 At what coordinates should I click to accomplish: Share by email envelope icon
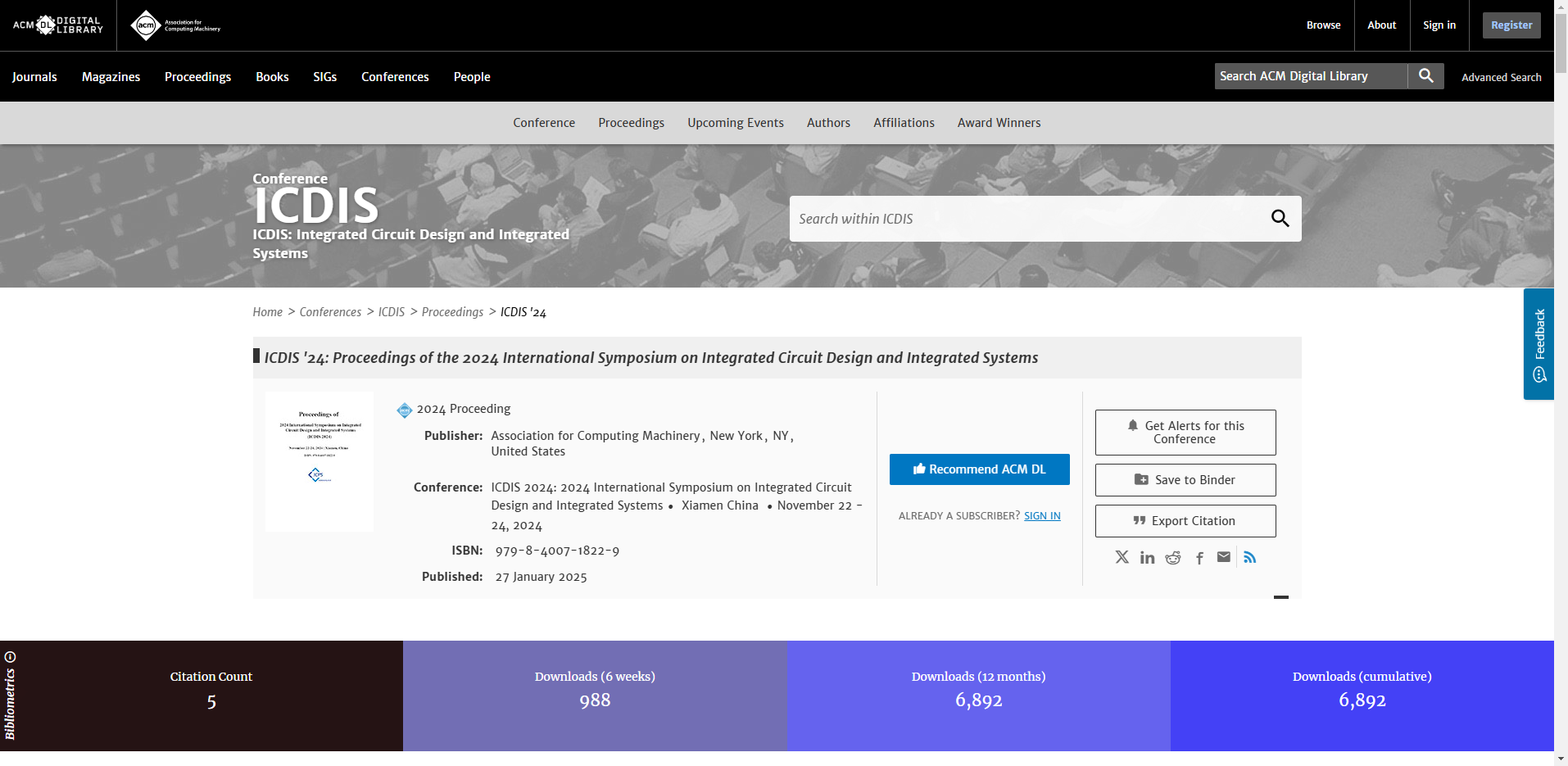tap(1224, 557)
